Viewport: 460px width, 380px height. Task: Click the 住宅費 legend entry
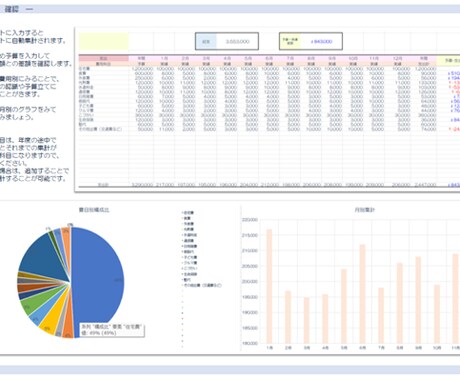coord(188,212)
